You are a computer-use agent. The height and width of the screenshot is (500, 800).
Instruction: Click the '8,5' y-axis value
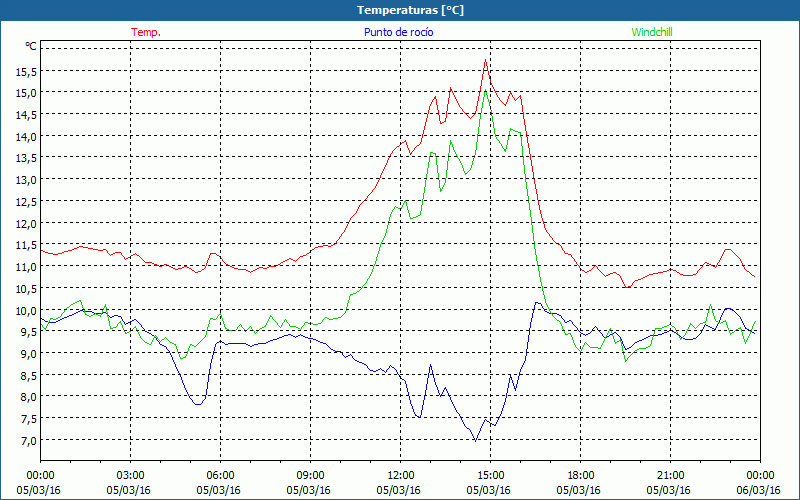[29, 376]
